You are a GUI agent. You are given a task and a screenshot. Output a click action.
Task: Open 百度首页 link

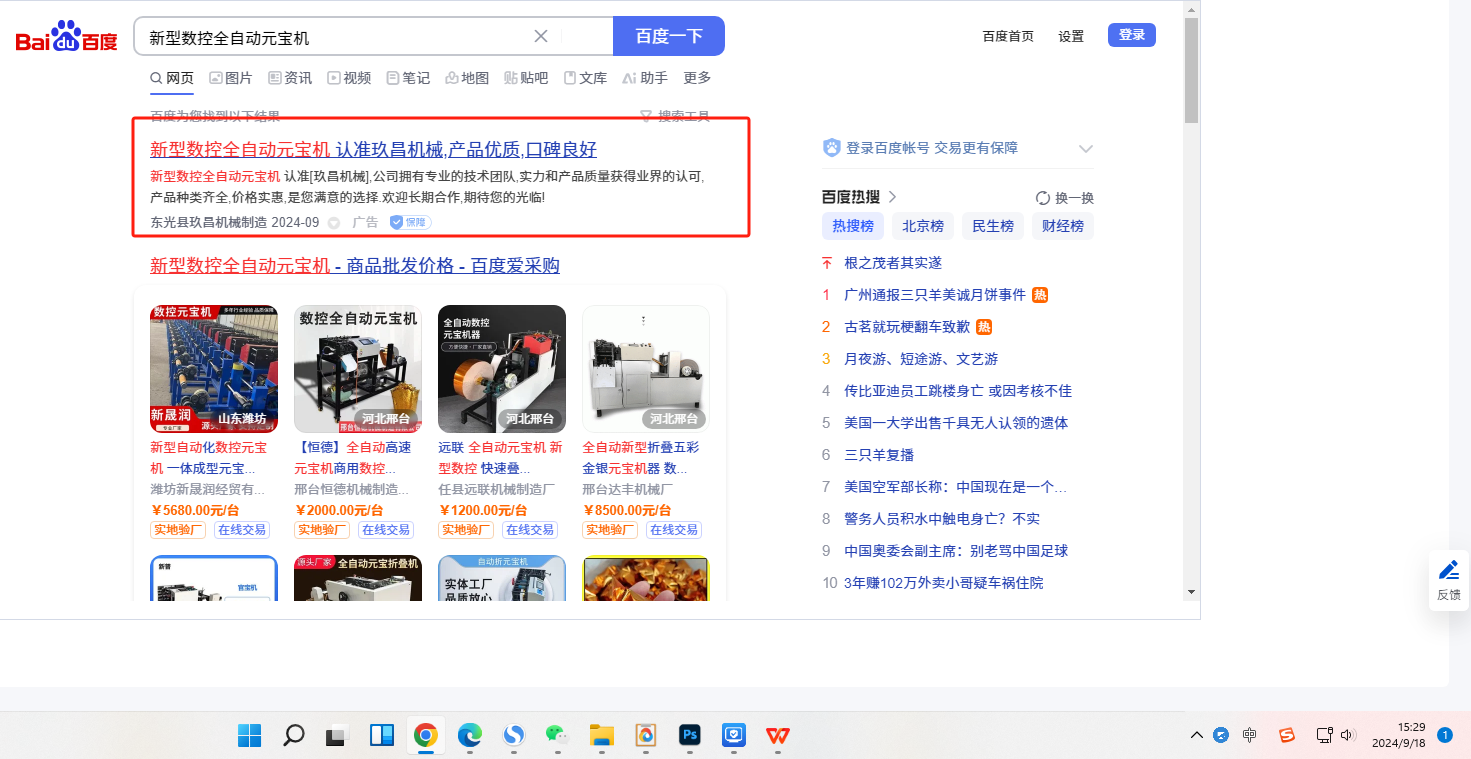(1008, 36)
